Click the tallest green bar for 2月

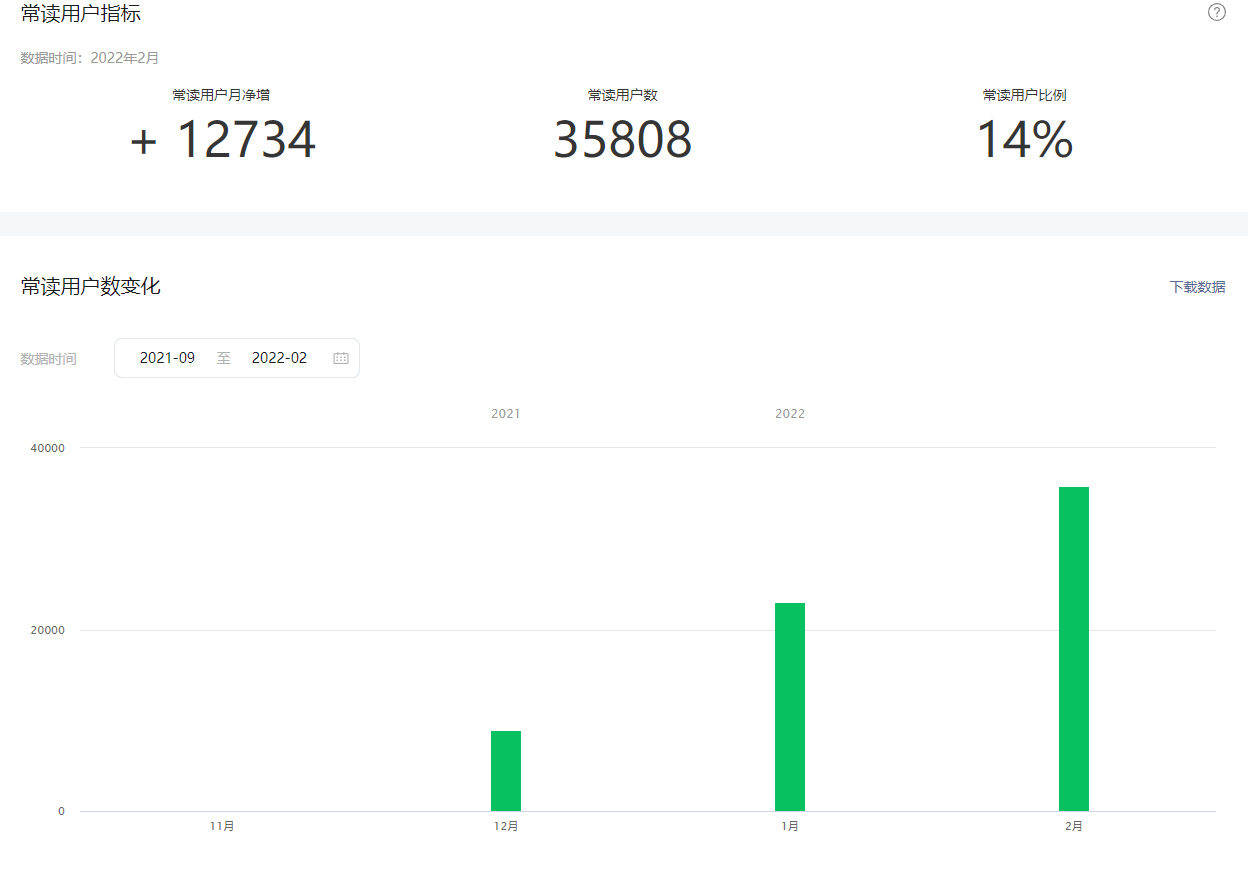1074,649
